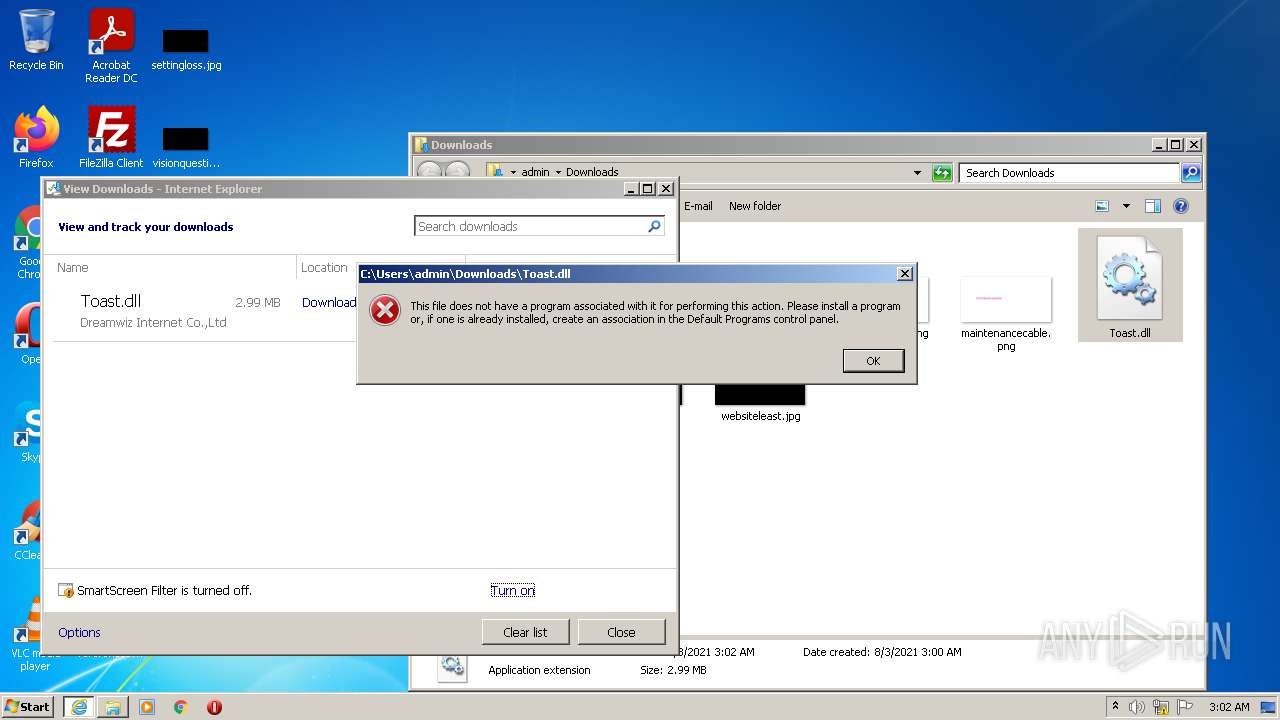Click the red Opera taskbar icon

point(214,707)
